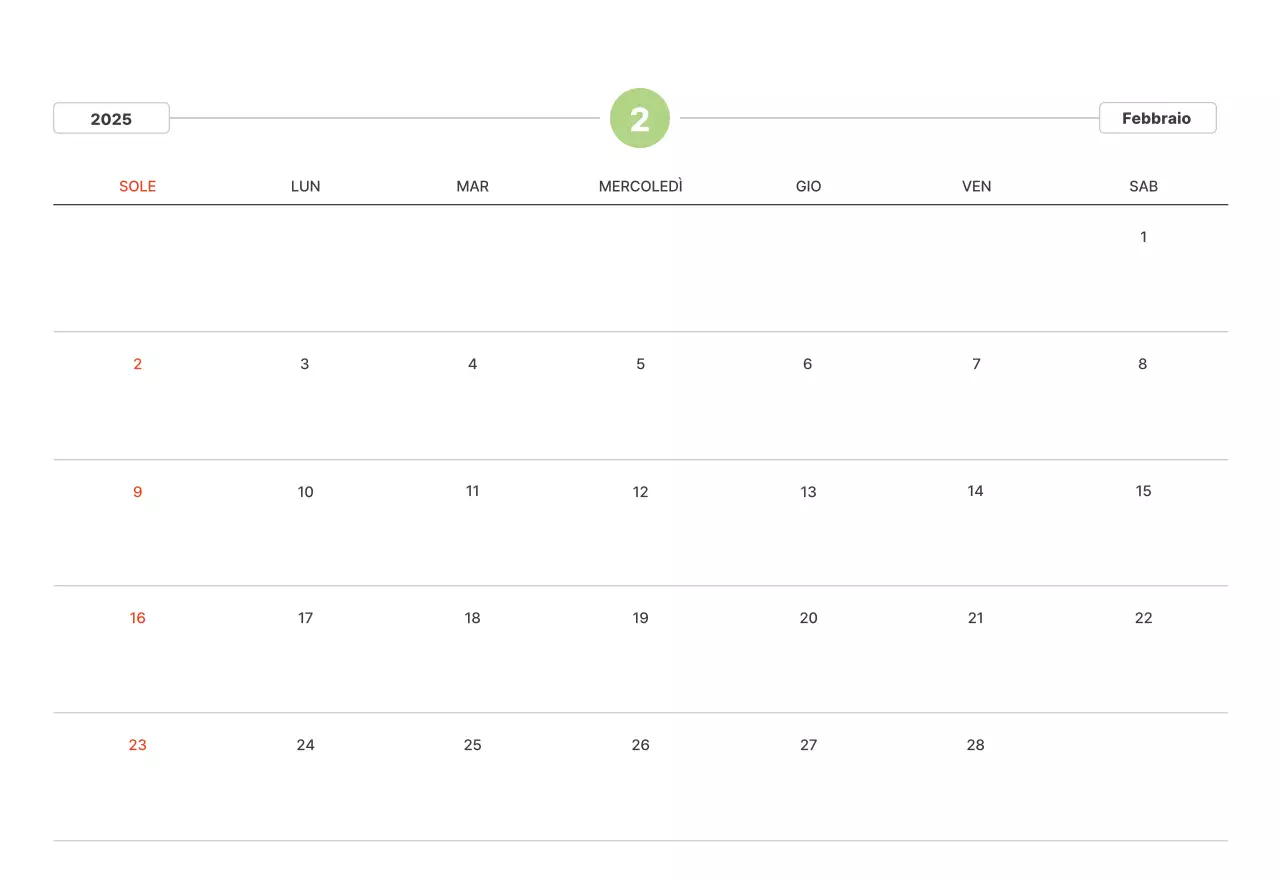Click red Sunday date 23
Screen dimensions: 1280x880
[138, 745]
